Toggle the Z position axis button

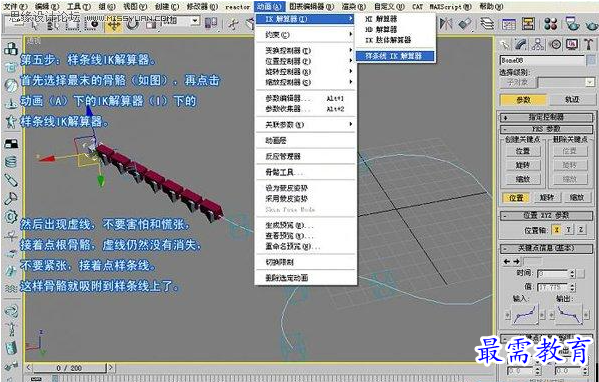581,230
